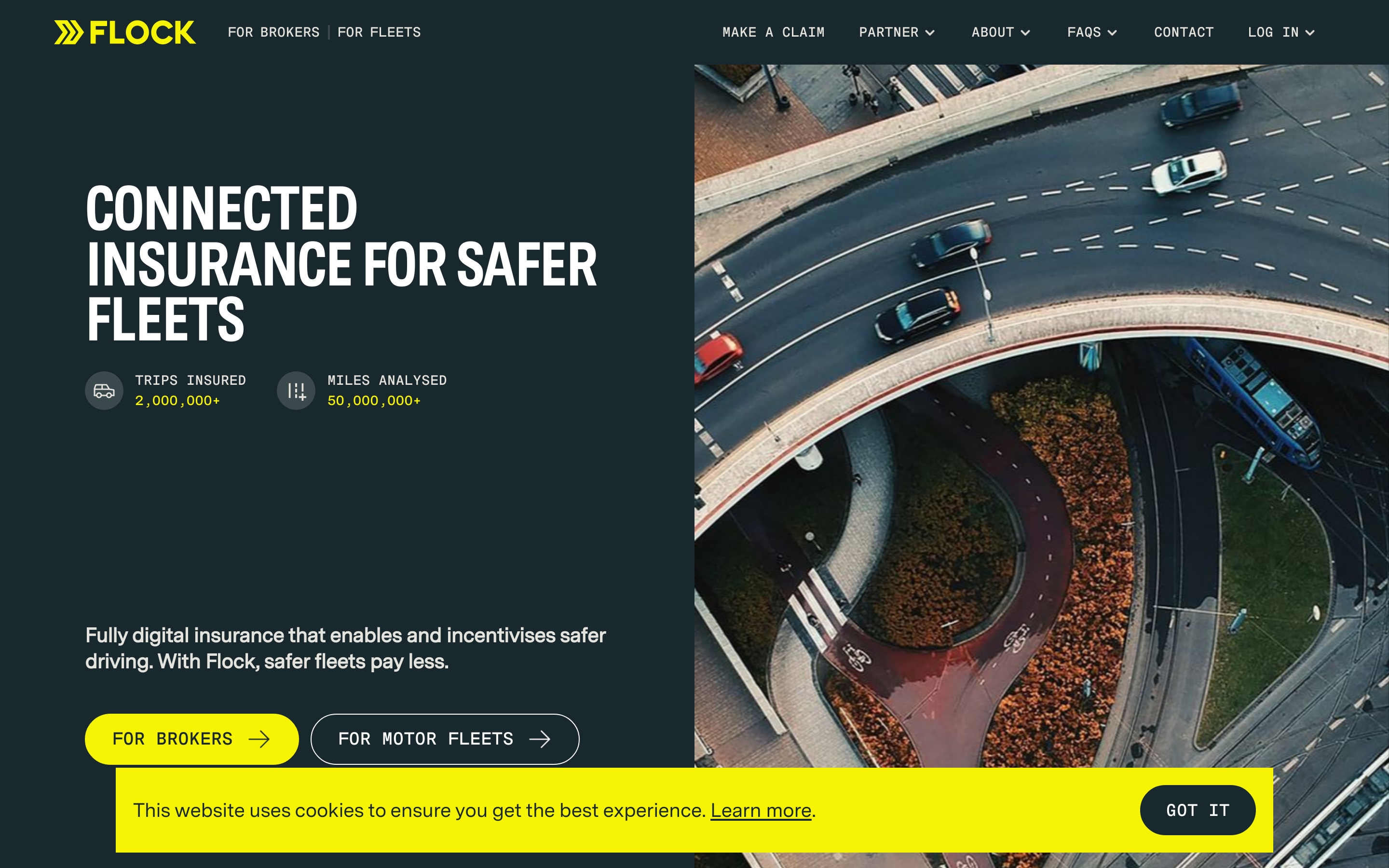Open the FAQs dropdown
This screenshot has width=1389, height=868.
click(1092, 32)
